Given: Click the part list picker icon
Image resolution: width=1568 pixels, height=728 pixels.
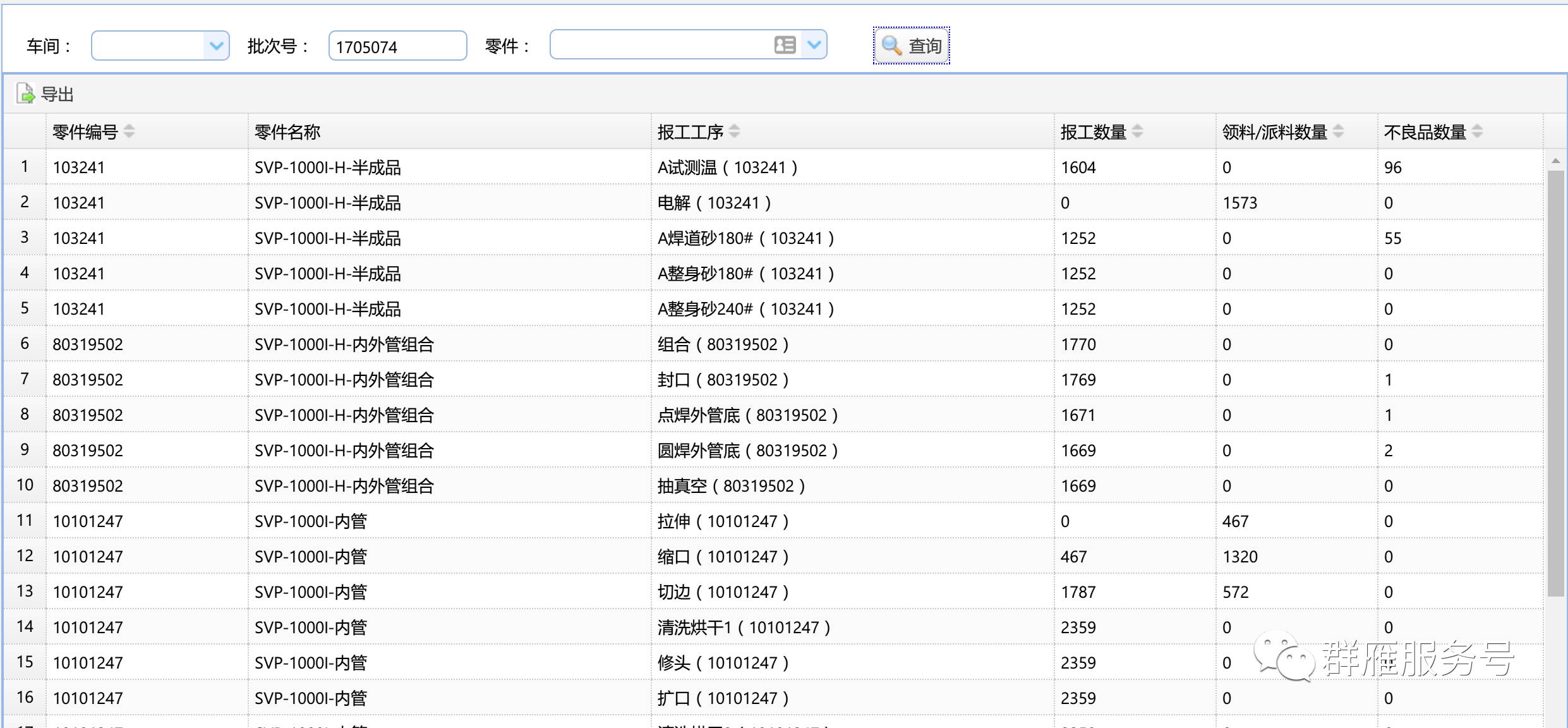Looking at the screenshot, I should pos(785,45).
